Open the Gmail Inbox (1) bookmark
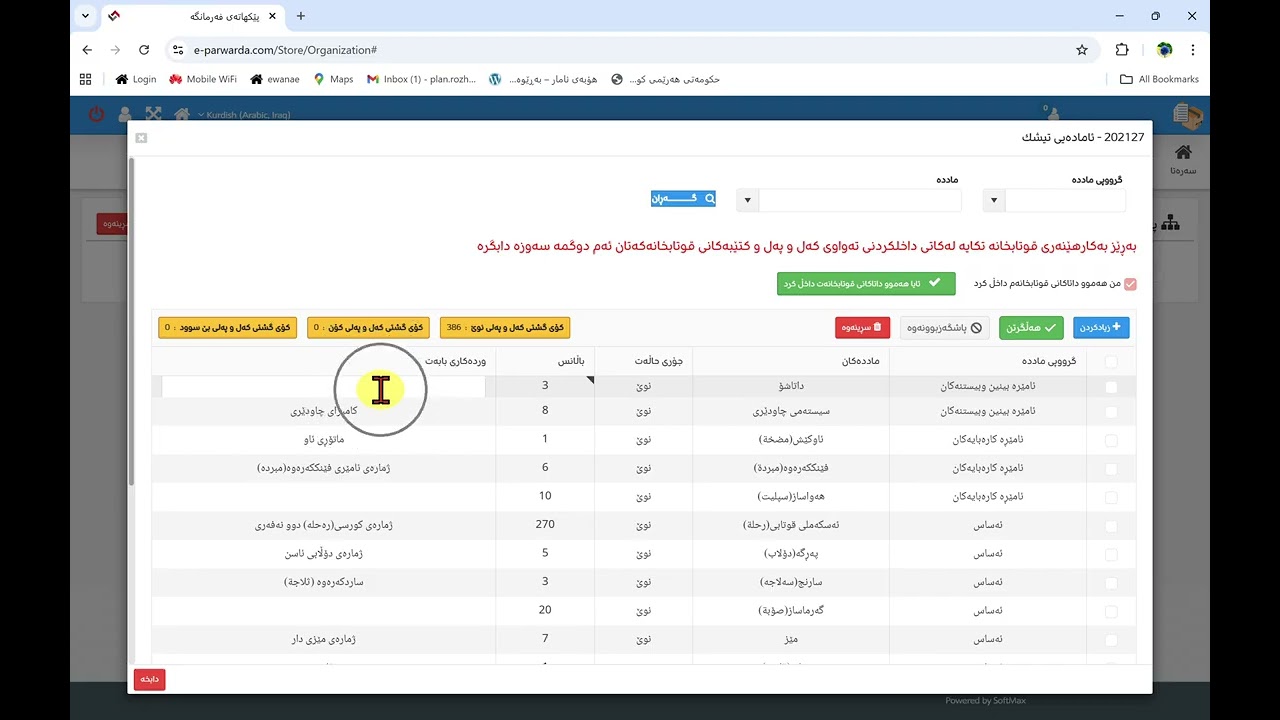Viewport: 1280px width, 720px height. coord(421,79)
